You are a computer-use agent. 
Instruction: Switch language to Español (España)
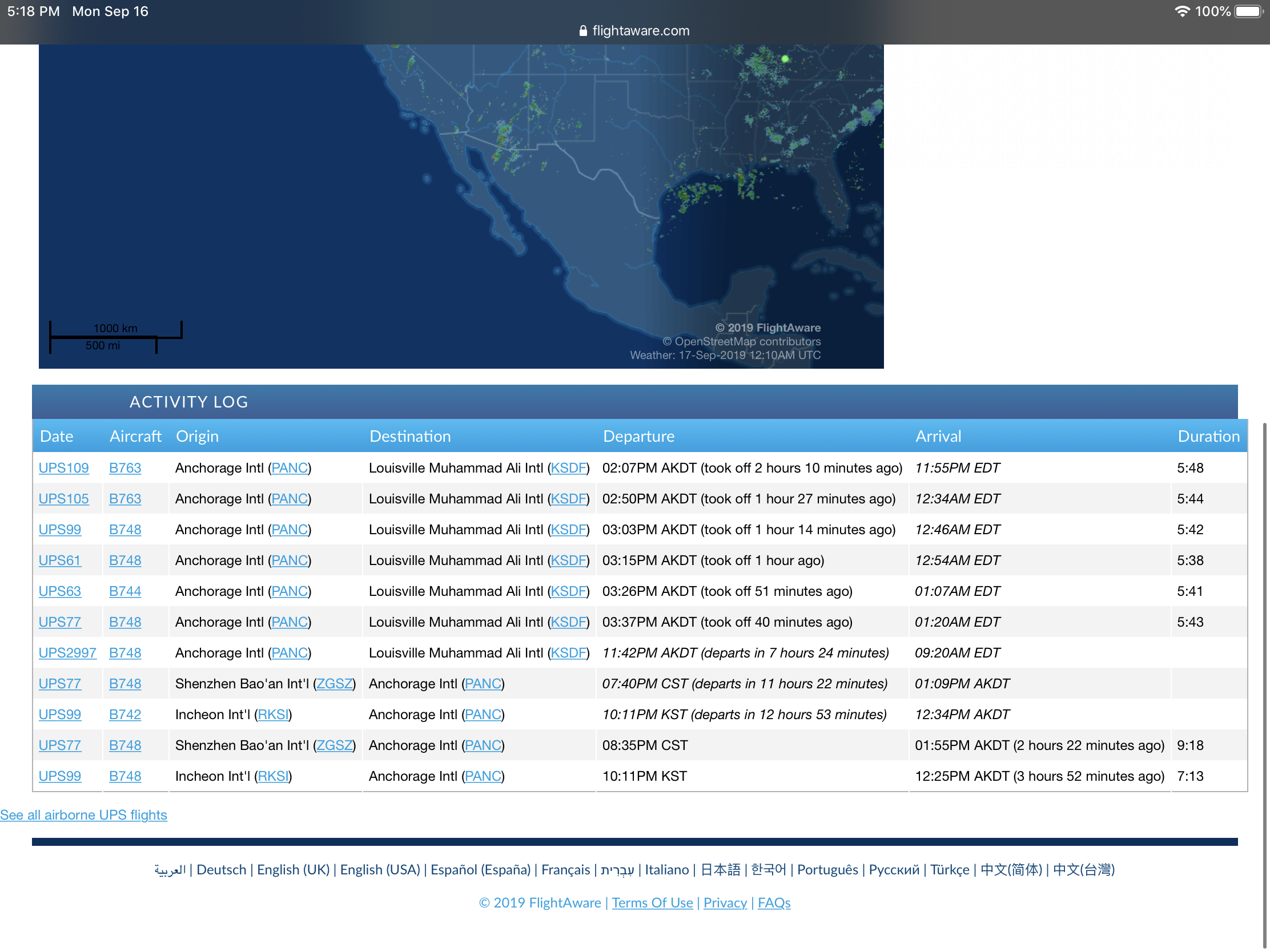click(481, 870)
